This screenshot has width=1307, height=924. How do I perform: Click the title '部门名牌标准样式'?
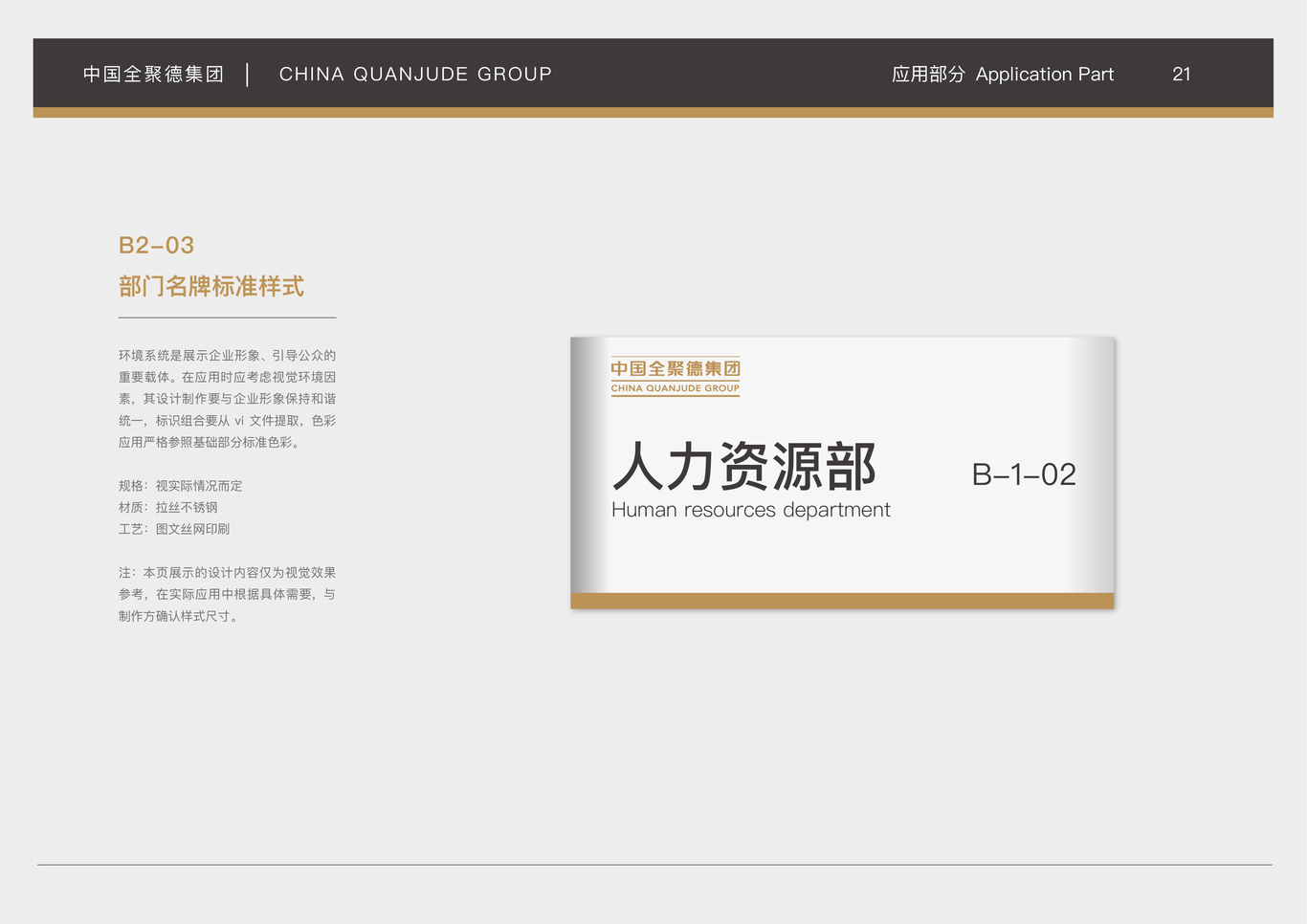click(211, 287)
